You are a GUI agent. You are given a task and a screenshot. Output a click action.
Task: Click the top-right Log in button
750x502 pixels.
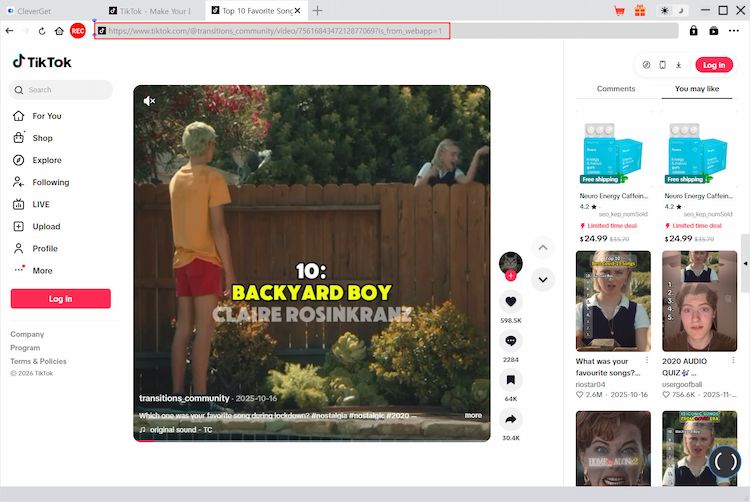coord(714,65)
